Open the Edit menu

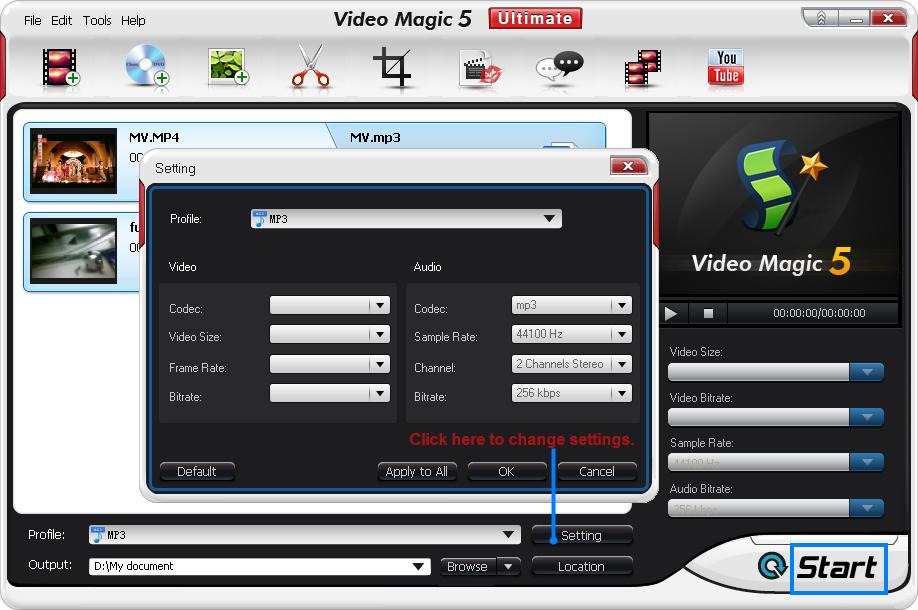[x=61, y=20]
